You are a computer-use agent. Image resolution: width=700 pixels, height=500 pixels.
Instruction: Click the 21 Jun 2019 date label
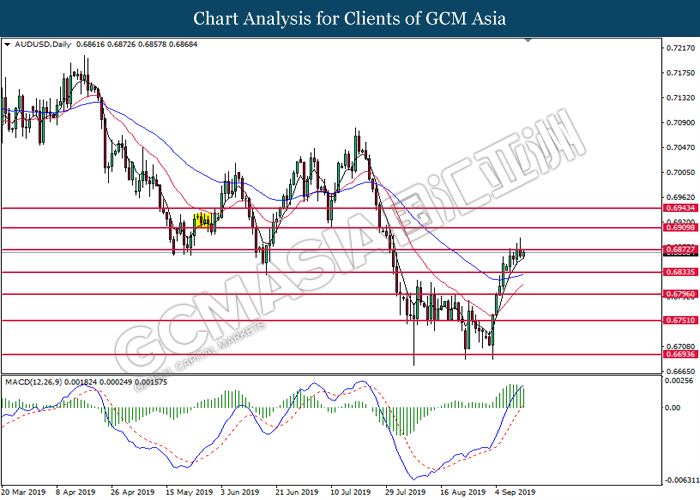tap(297, 492)
